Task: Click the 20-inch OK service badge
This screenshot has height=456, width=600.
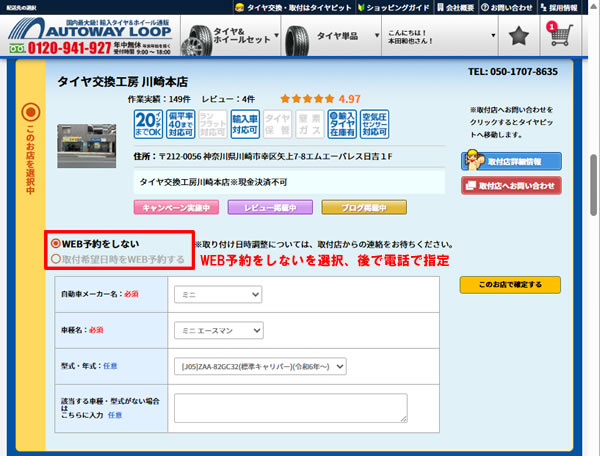Action: (x=147, y=125)
